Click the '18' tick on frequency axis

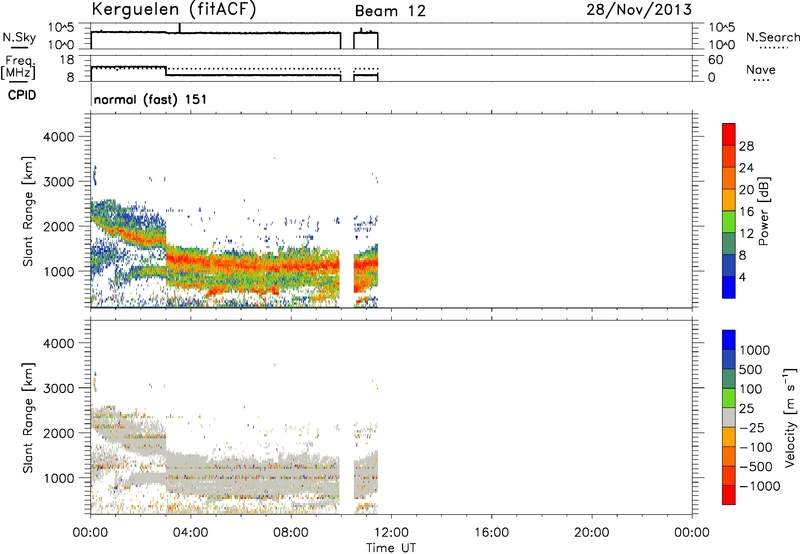pyautogui.click(x=67, y=60)
